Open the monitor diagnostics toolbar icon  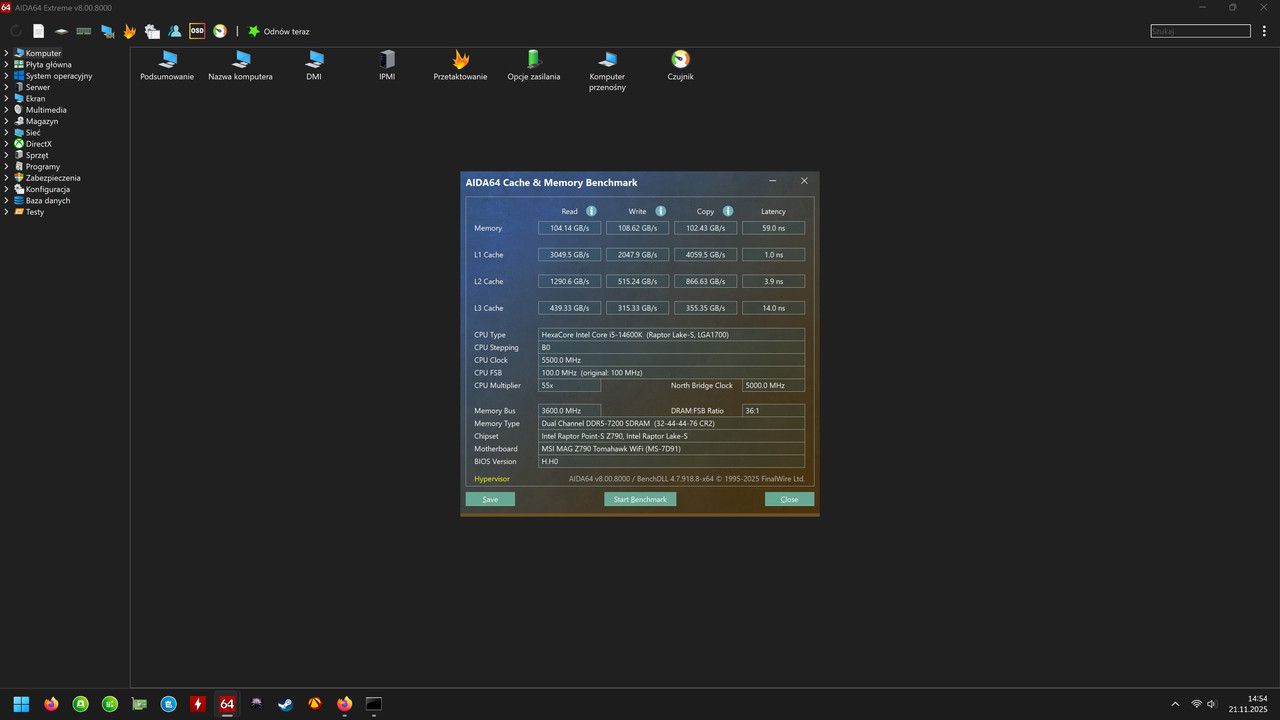click(x=107, y=31)
